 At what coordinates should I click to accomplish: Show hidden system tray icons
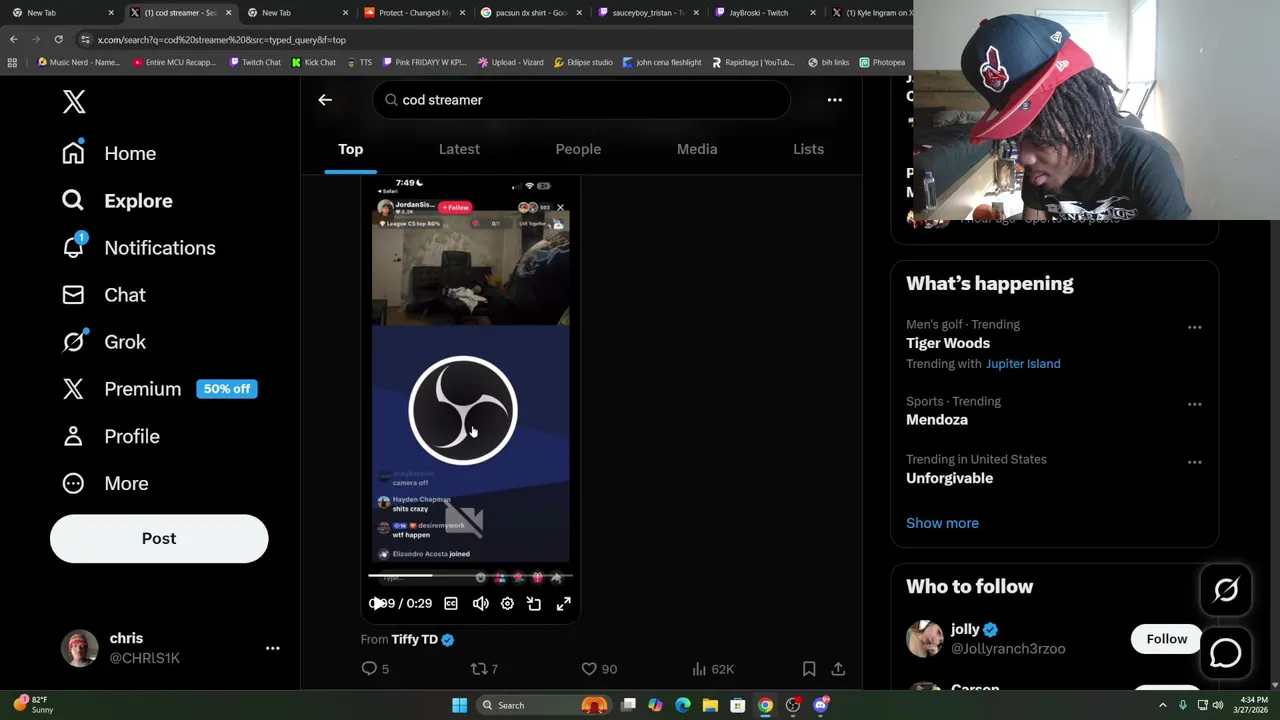[1162, 705]
